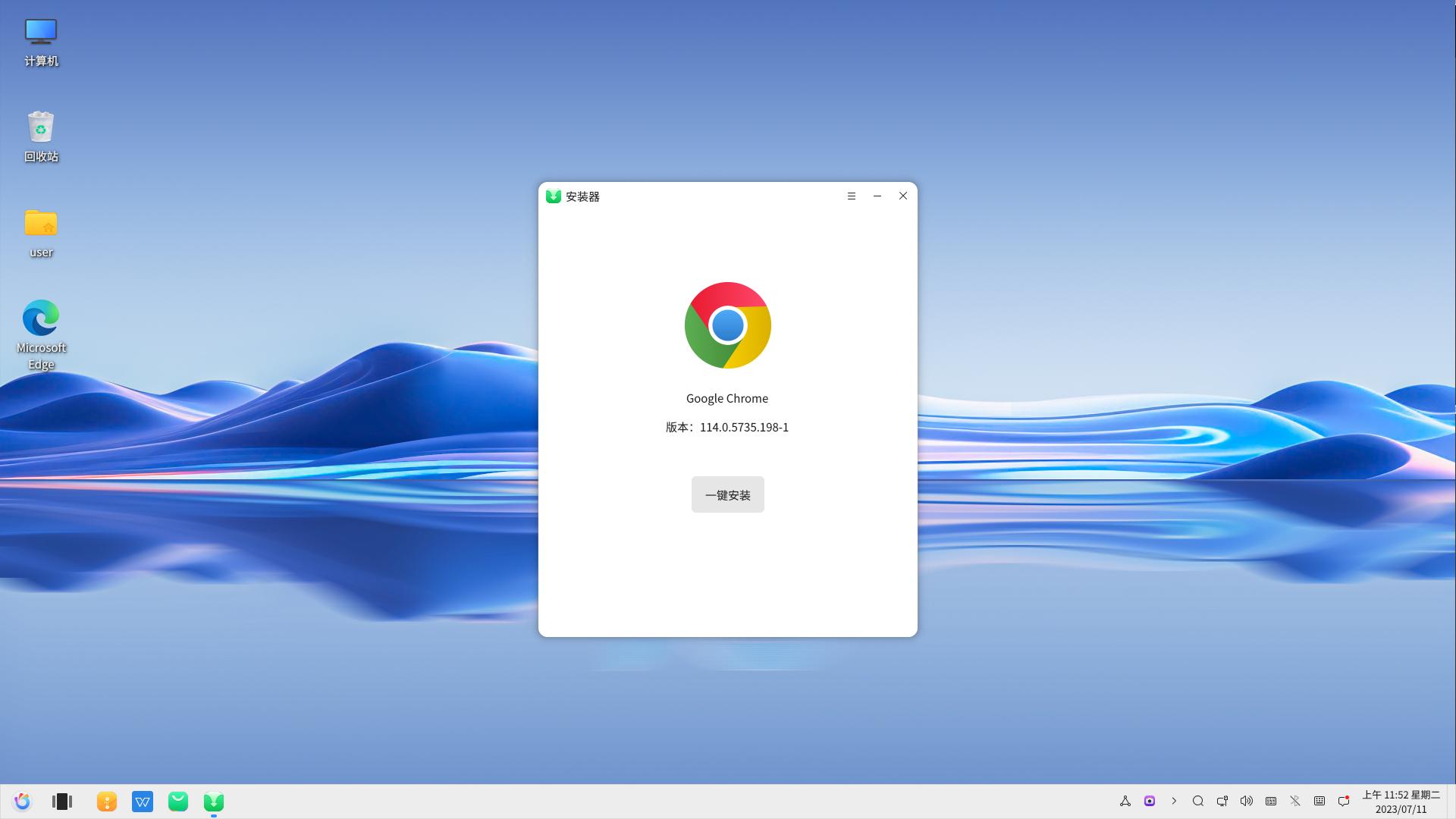Open the multitasking view icon
Viewport: 1456px width, 819px height.
pos(62,801)
